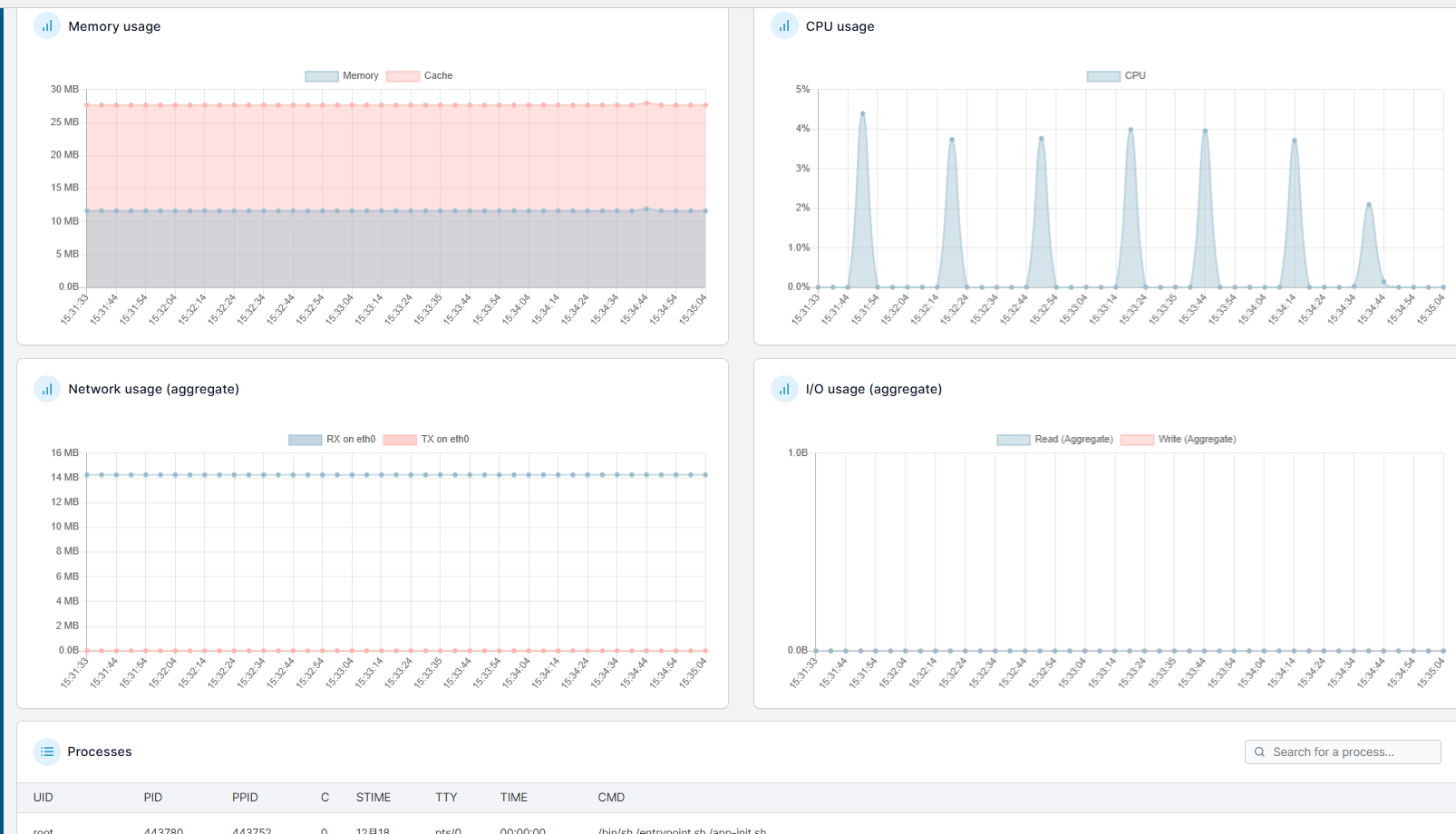Click the CPU usage panel title

[x=840, y=26]
